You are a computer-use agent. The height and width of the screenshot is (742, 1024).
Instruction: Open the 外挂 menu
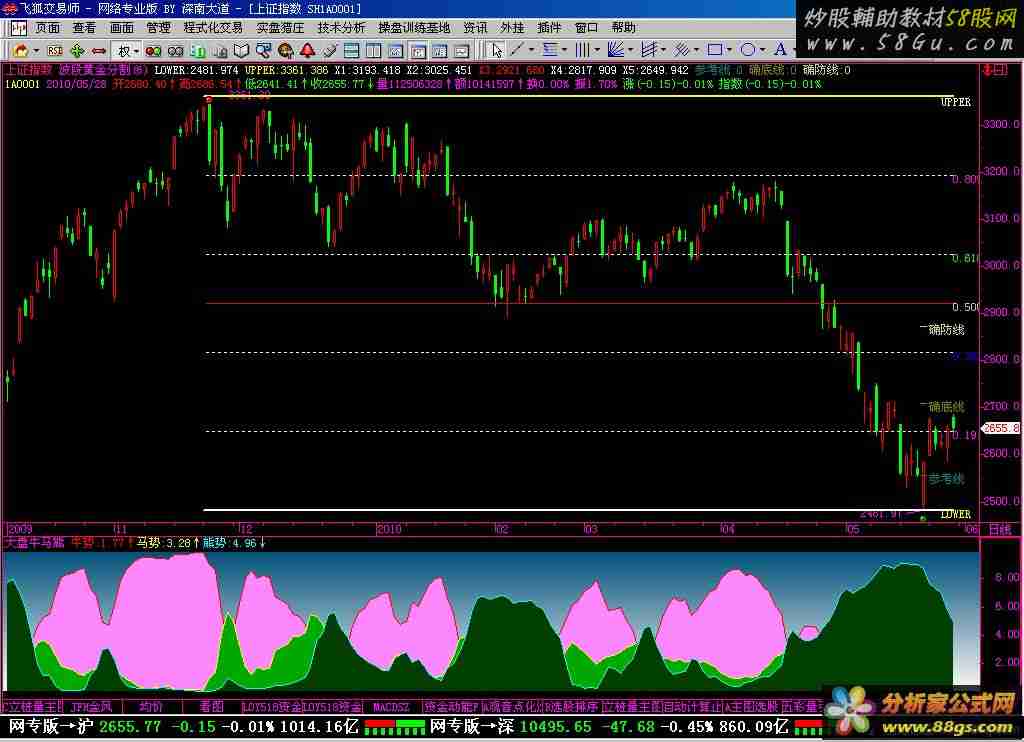[512, 27]
